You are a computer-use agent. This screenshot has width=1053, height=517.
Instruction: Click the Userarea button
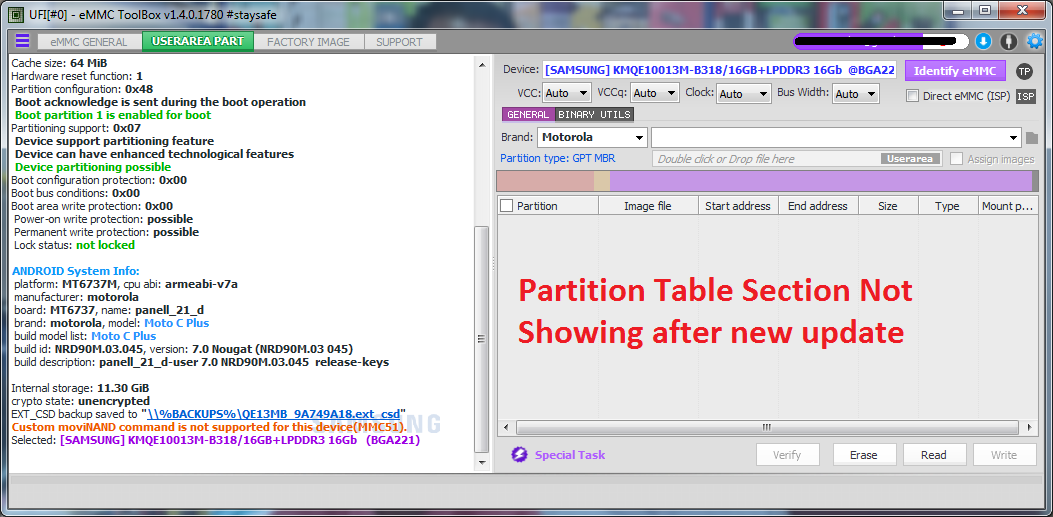point(910,159)
